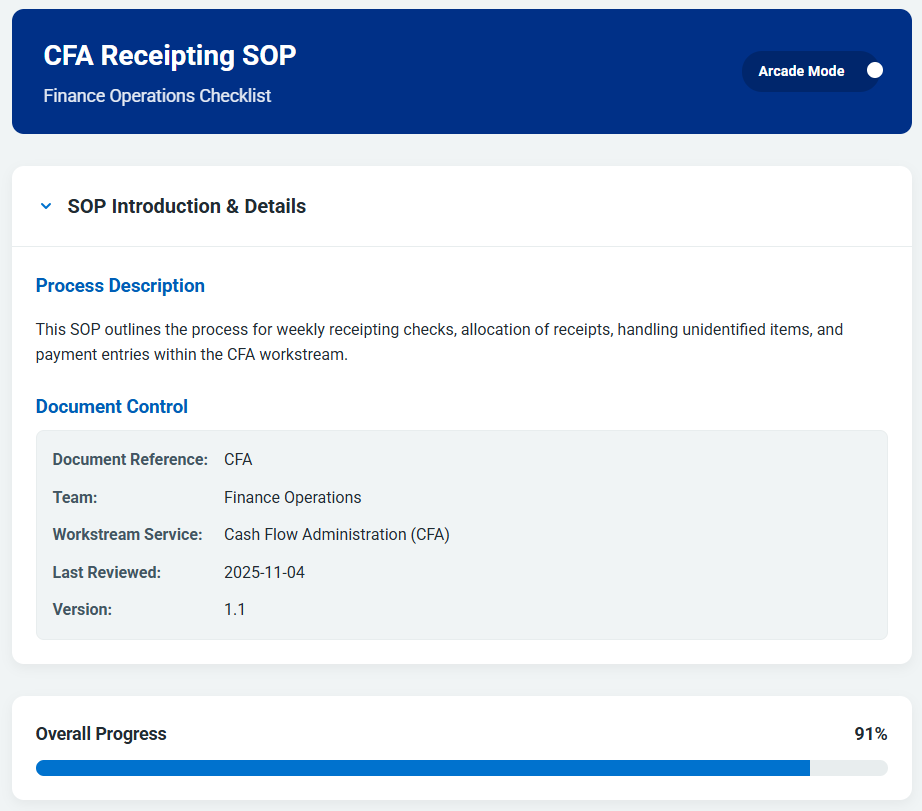
Task: Click the Version number 1.1
Action: tap(234, 610)
